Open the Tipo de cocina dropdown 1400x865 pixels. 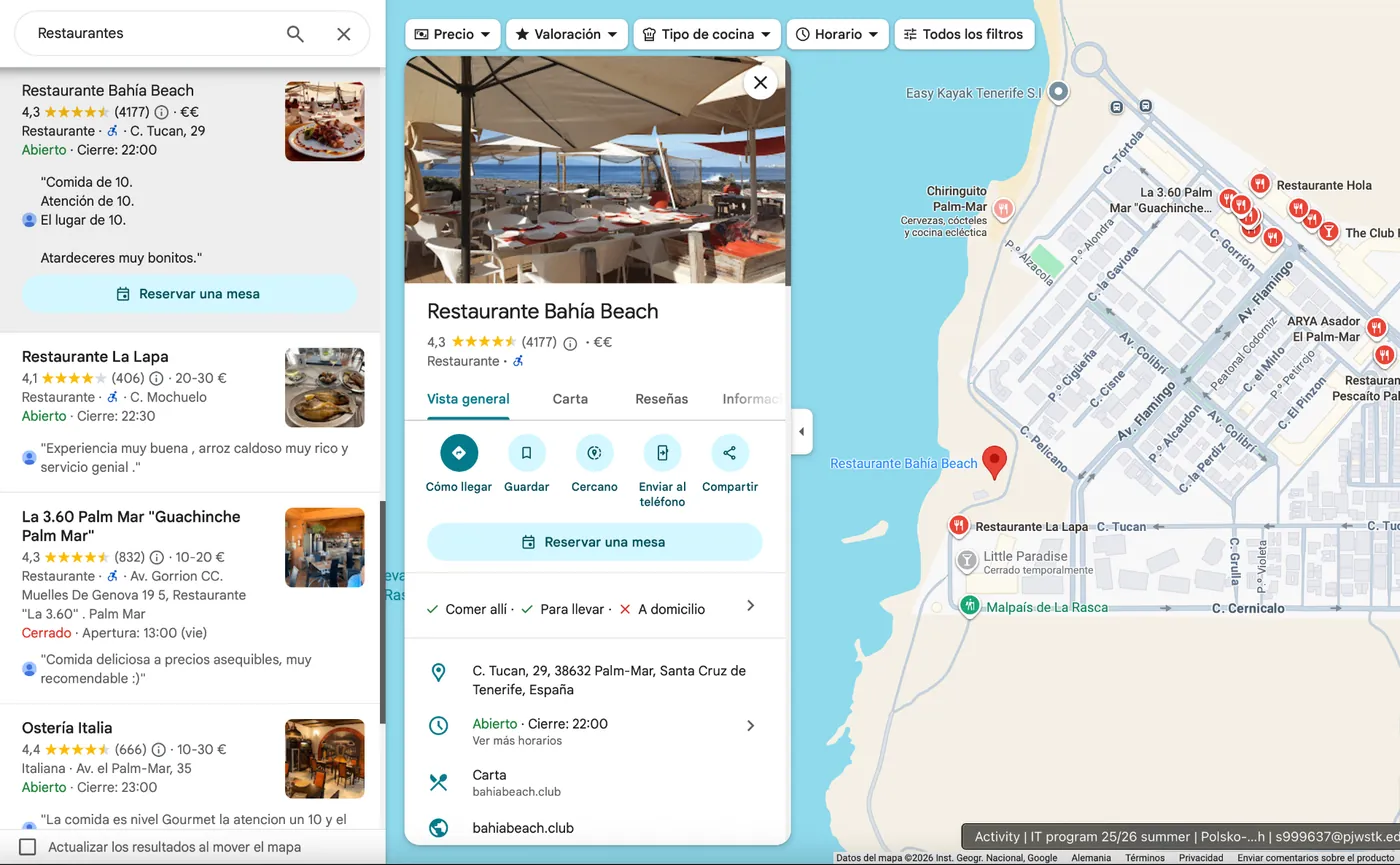[707, 34]
